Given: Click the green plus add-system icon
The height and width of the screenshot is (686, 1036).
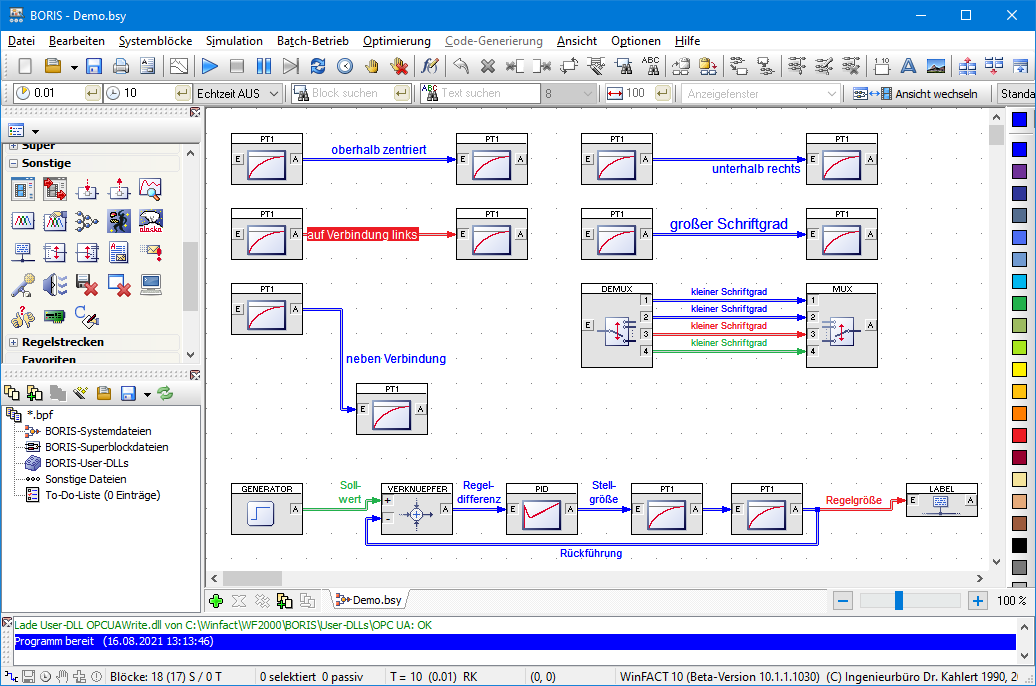Looking at the screenshot, I should click(x=215, y=601).
